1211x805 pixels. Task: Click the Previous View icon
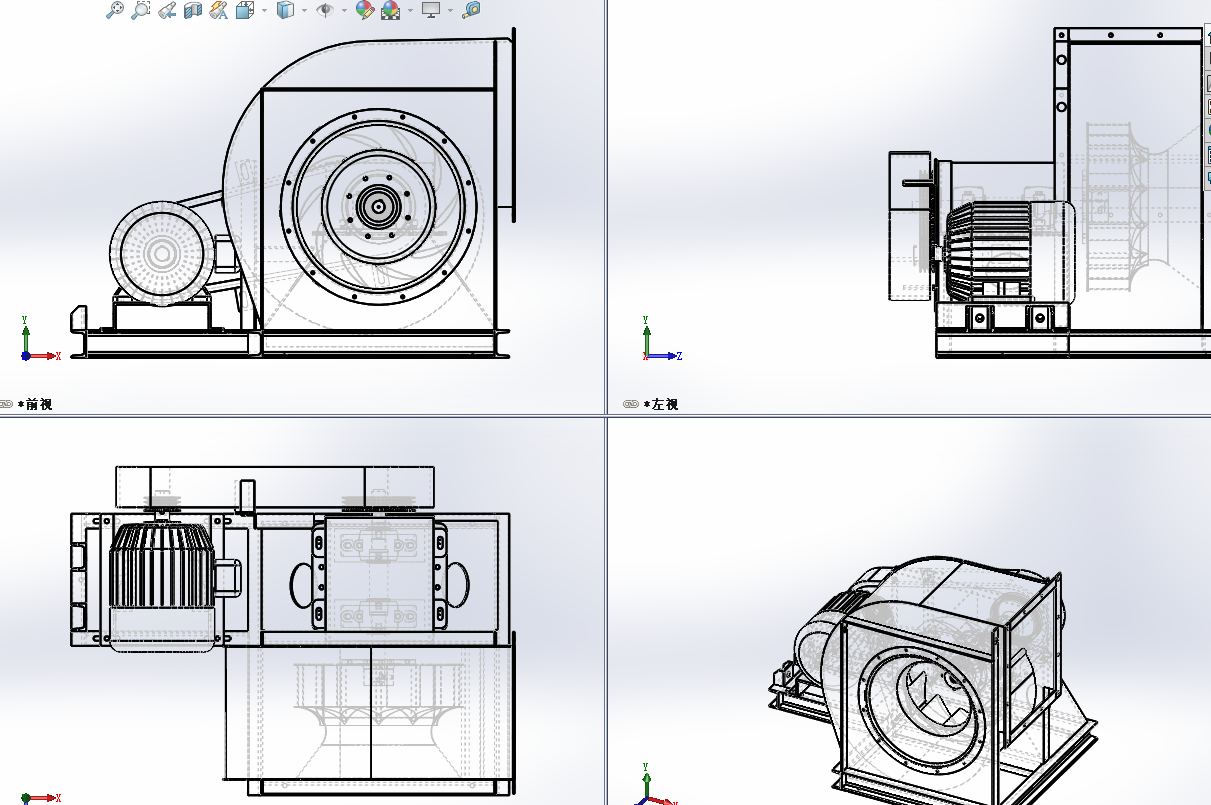(x=168, y=10)
